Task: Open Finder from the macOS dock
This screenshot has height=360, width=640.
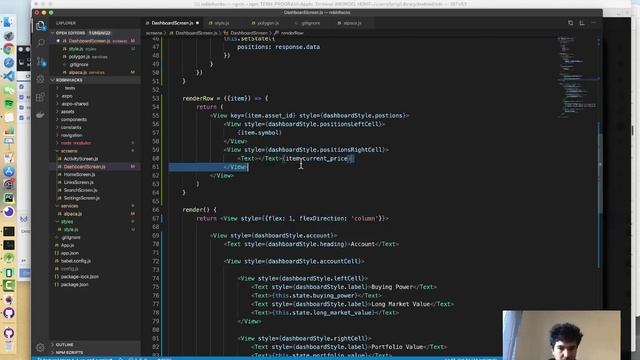Action: [x=9, y=22]
